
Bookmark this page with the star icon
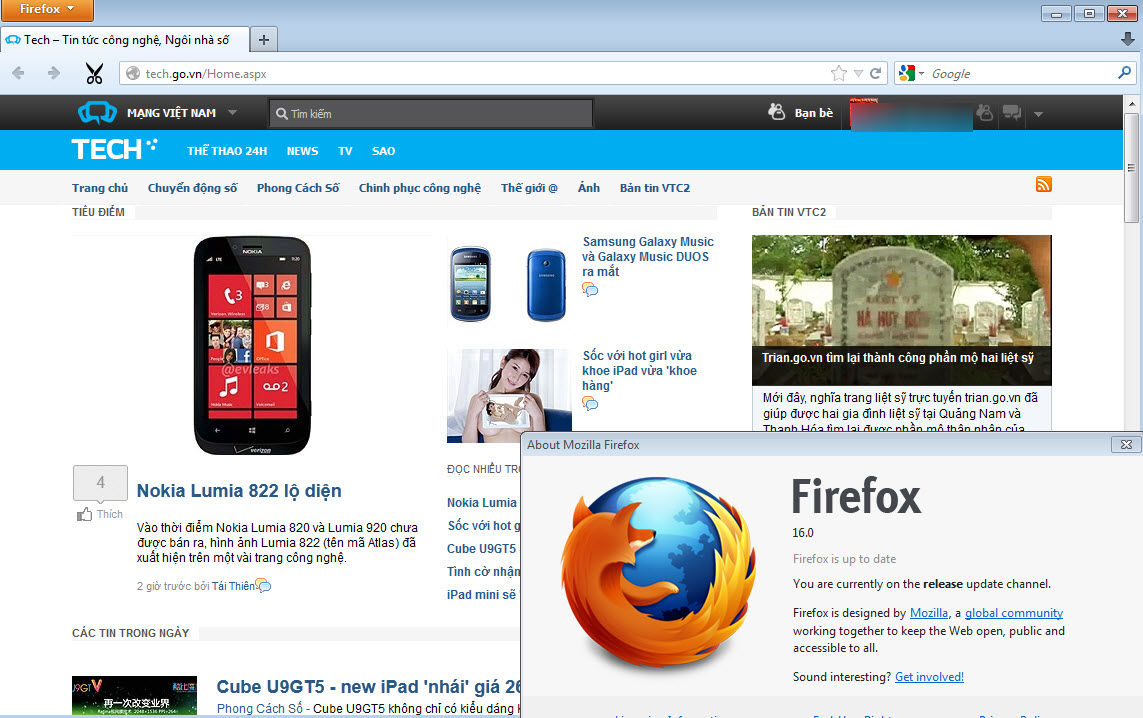point(838,73)
